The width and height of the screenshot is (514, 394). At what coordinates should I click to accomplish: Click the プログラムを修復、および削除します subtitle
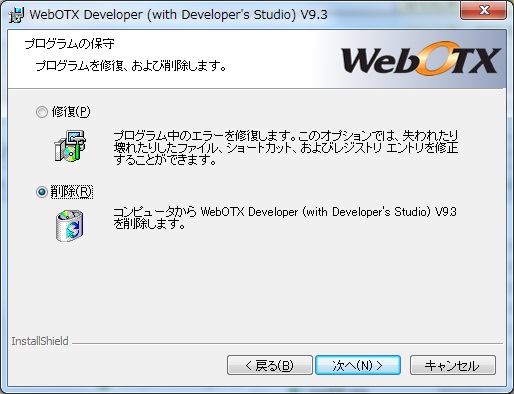coord(131,66)
